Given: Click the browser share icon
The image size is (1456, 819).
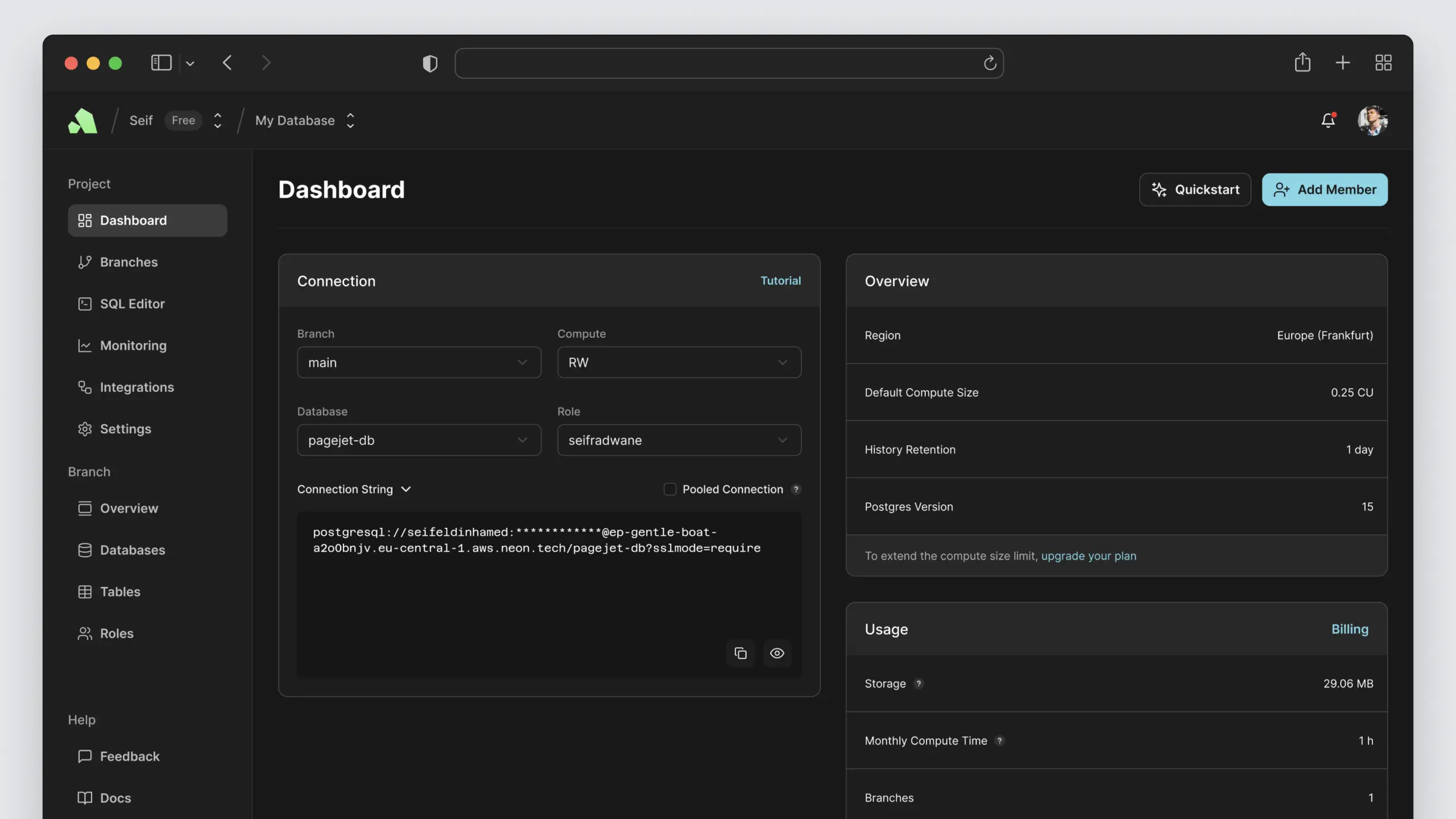Looking at the screenshot, I should pyautogui.click(x=1302, y=63).
